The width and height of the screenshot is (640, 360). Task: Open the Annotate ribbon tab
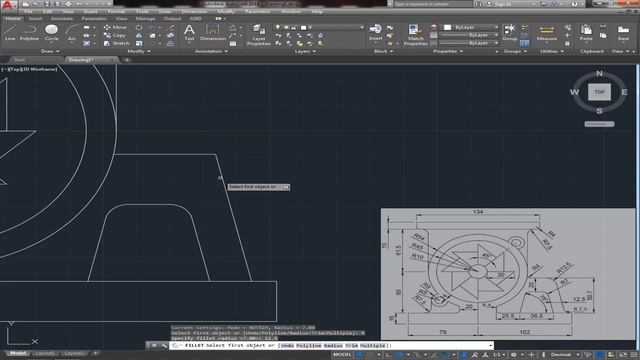tap(62, 18)
